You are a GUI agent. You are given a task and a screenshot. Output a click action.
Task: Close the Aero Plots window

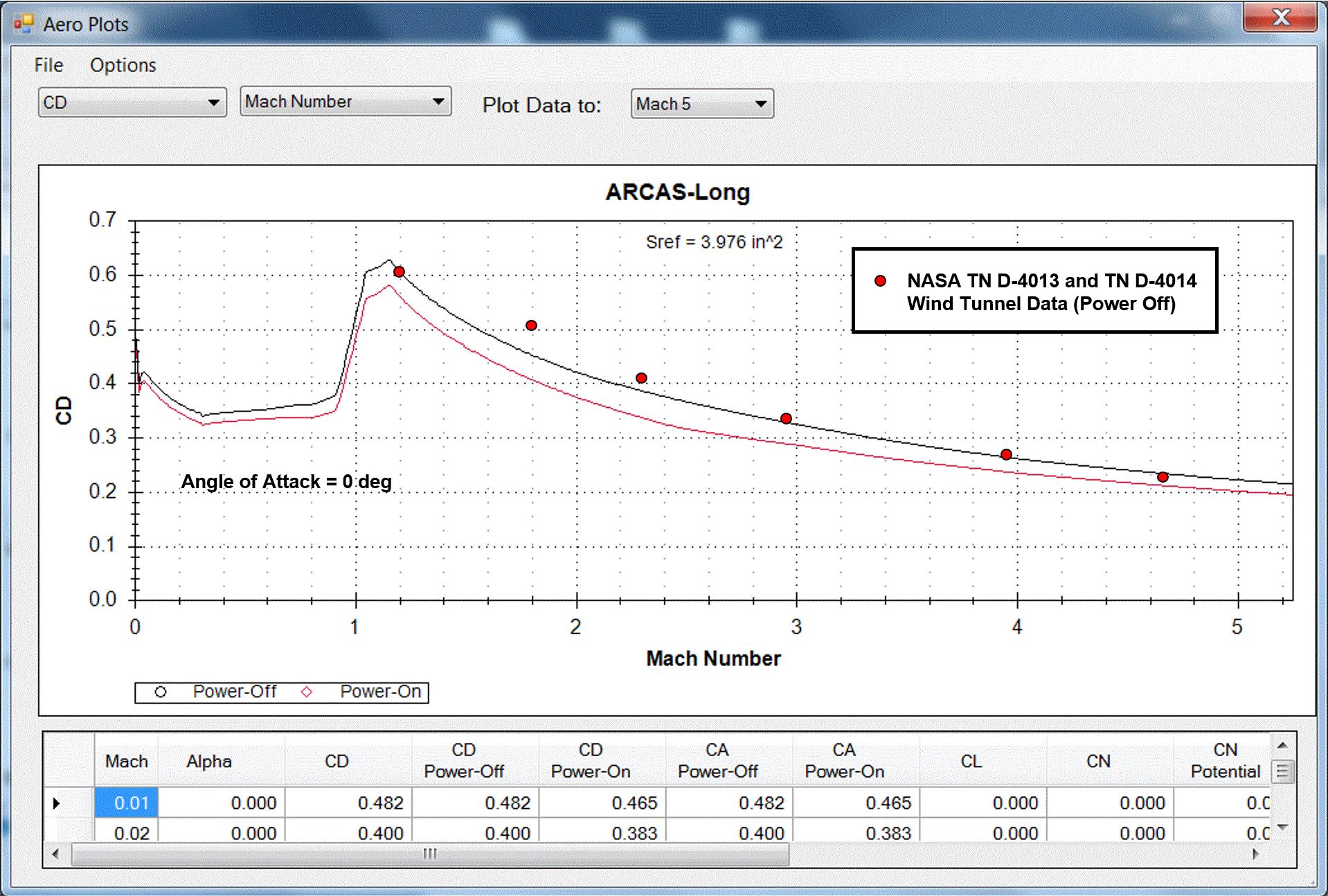pyautogui.click(x=1280, y=17)
